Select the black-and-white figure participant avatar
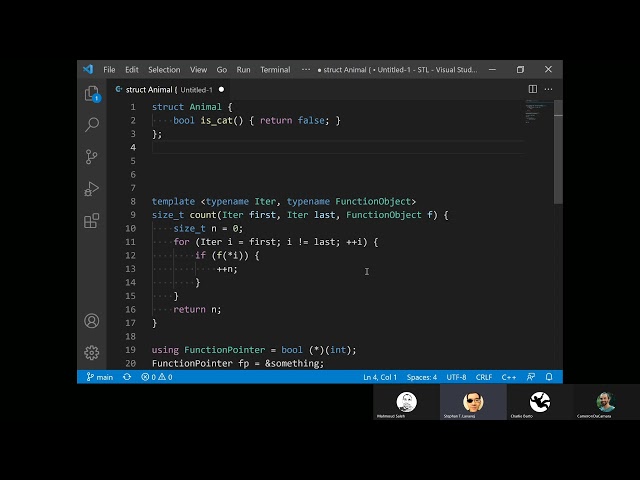Viewport: 640px width, 480px height. click(540, 402)
